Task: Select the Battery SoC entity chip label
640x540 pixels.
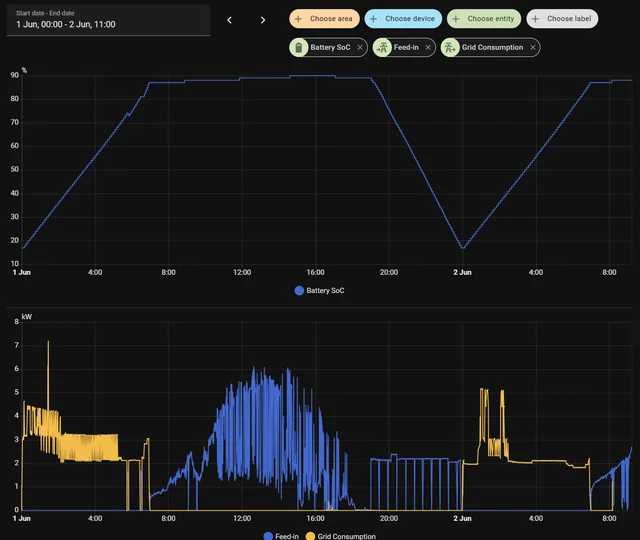Action: 330,47
